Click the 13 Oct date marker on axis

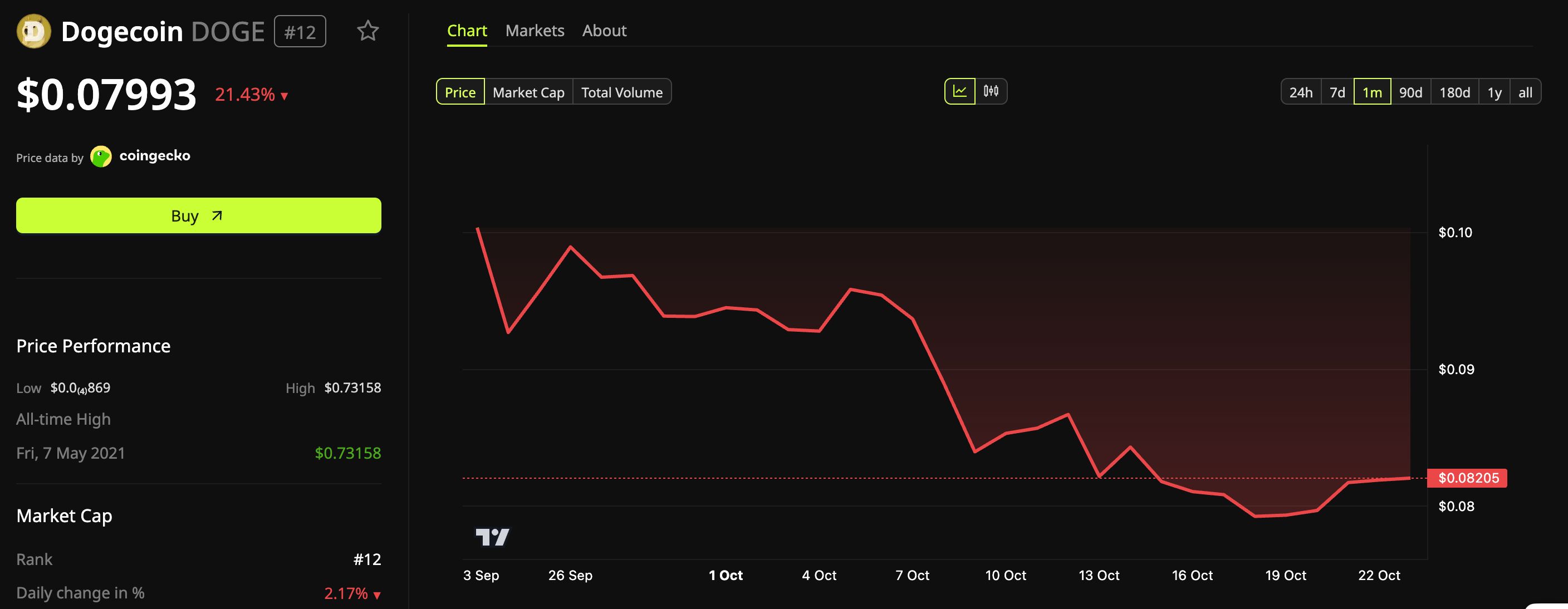[x=1099, y=575]
